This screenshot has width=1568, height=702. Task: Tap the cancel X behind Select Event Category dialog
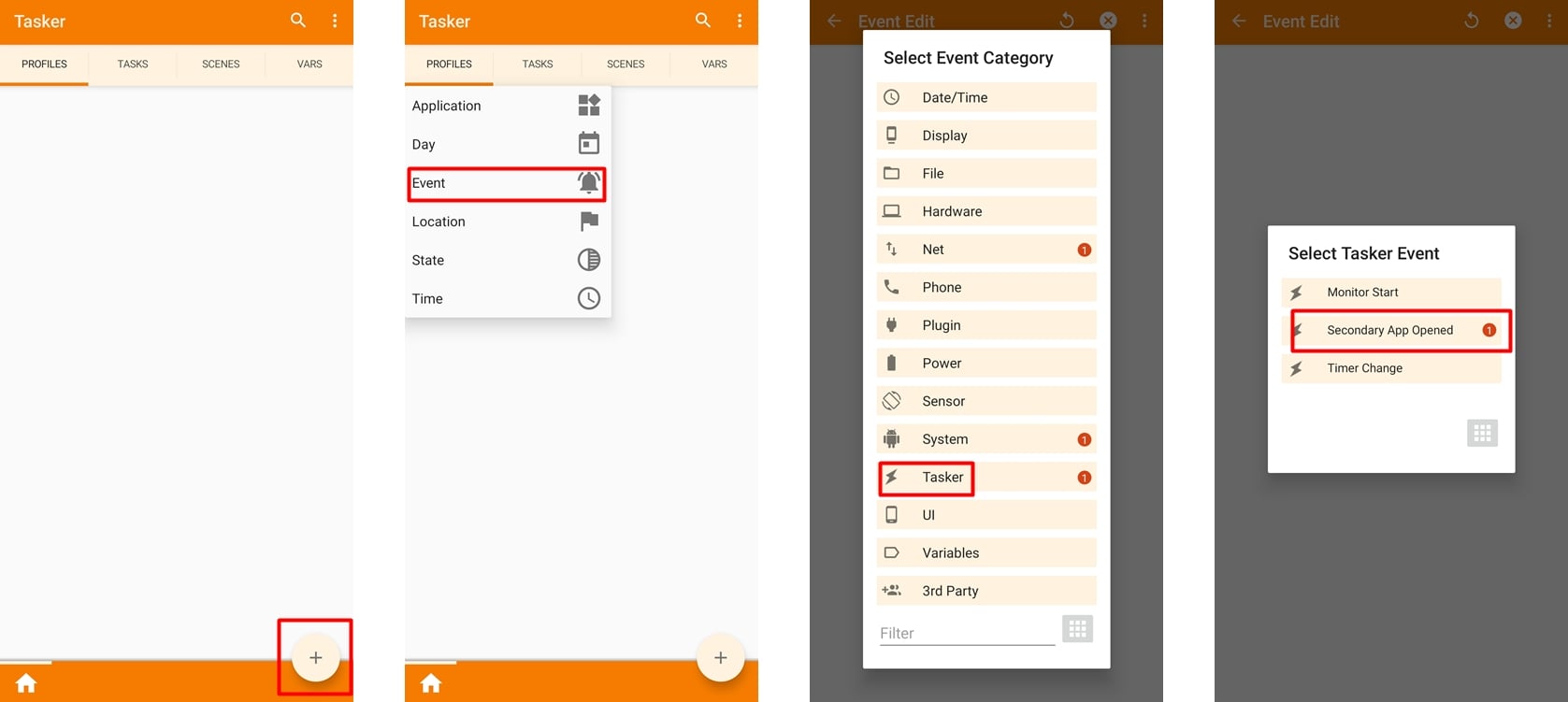click(x=1108, y=21)
